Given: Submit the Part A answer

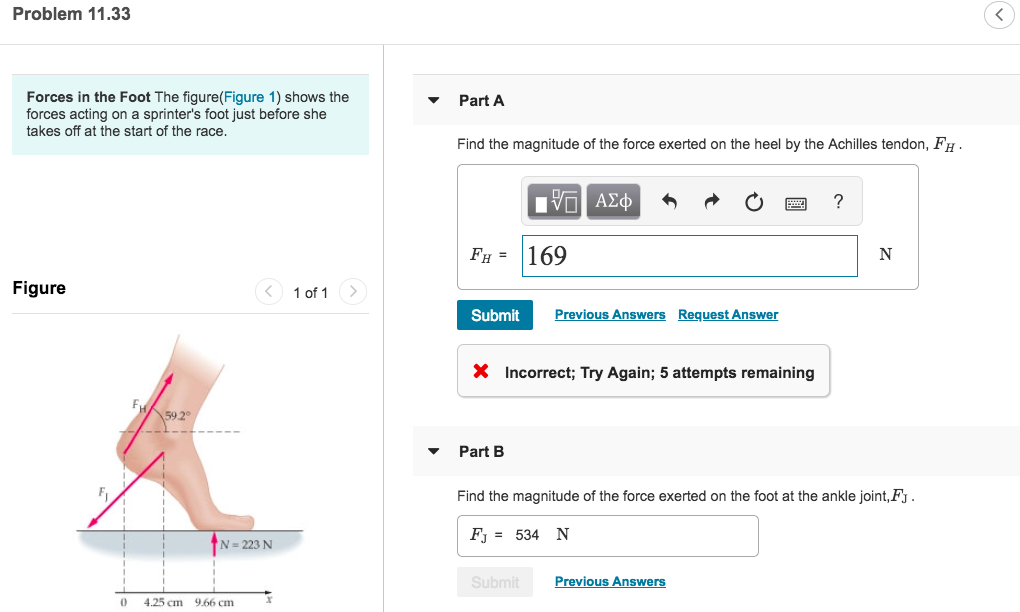Looking at the screenshot, I should coord(494,314).
